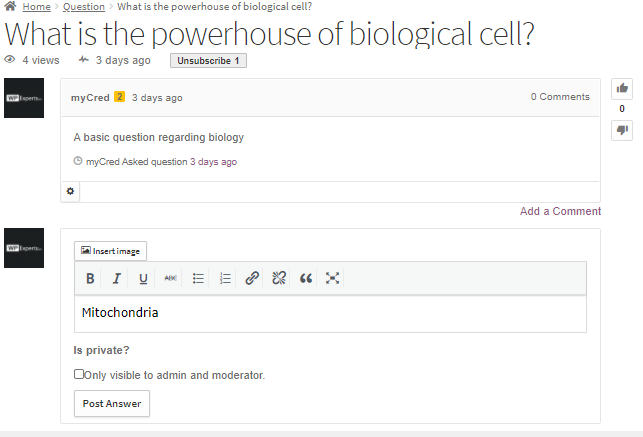Screen dimensions: 643x437
Task: Click the underline toolbar icon
Action: (144, 278)
